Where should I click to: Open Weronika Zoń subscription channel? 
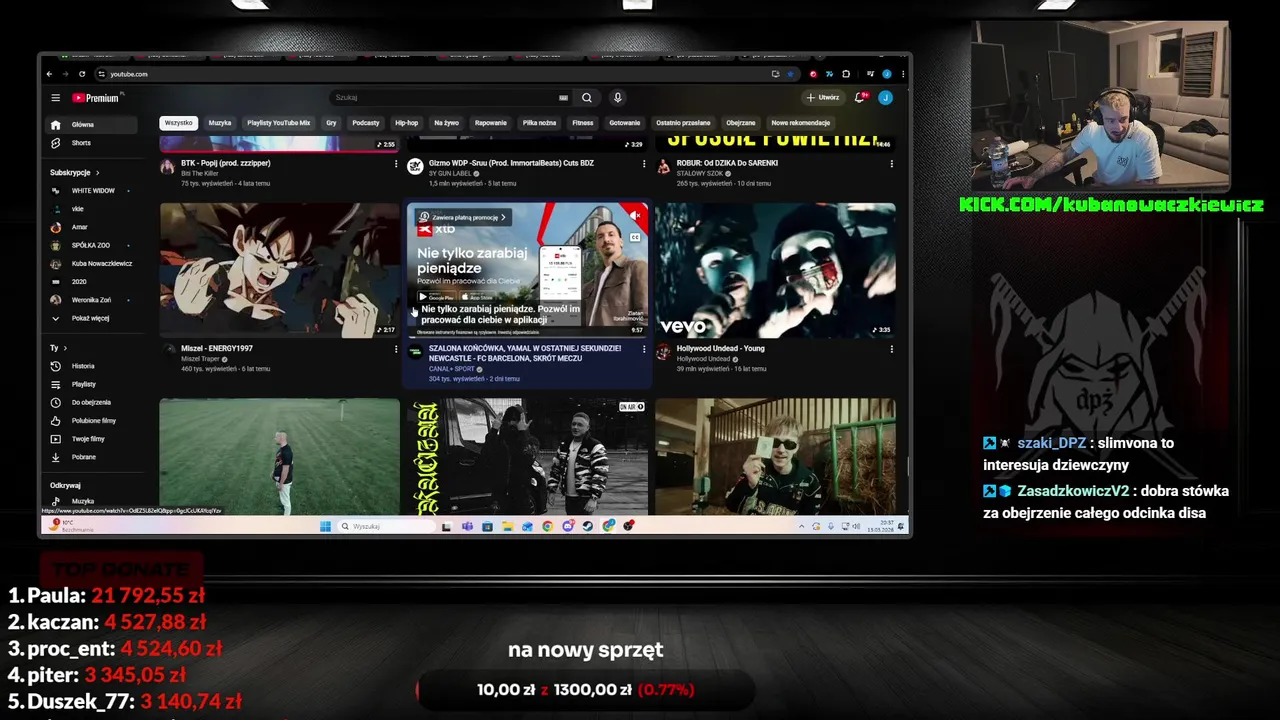point(91,300)
